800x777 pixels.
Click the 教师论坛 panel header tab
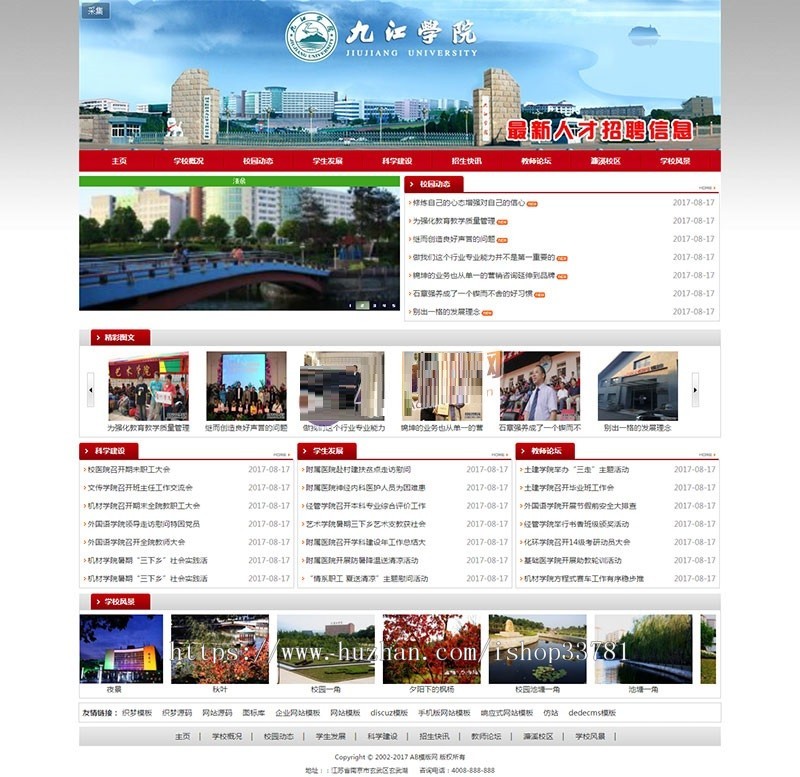[546, 451]
